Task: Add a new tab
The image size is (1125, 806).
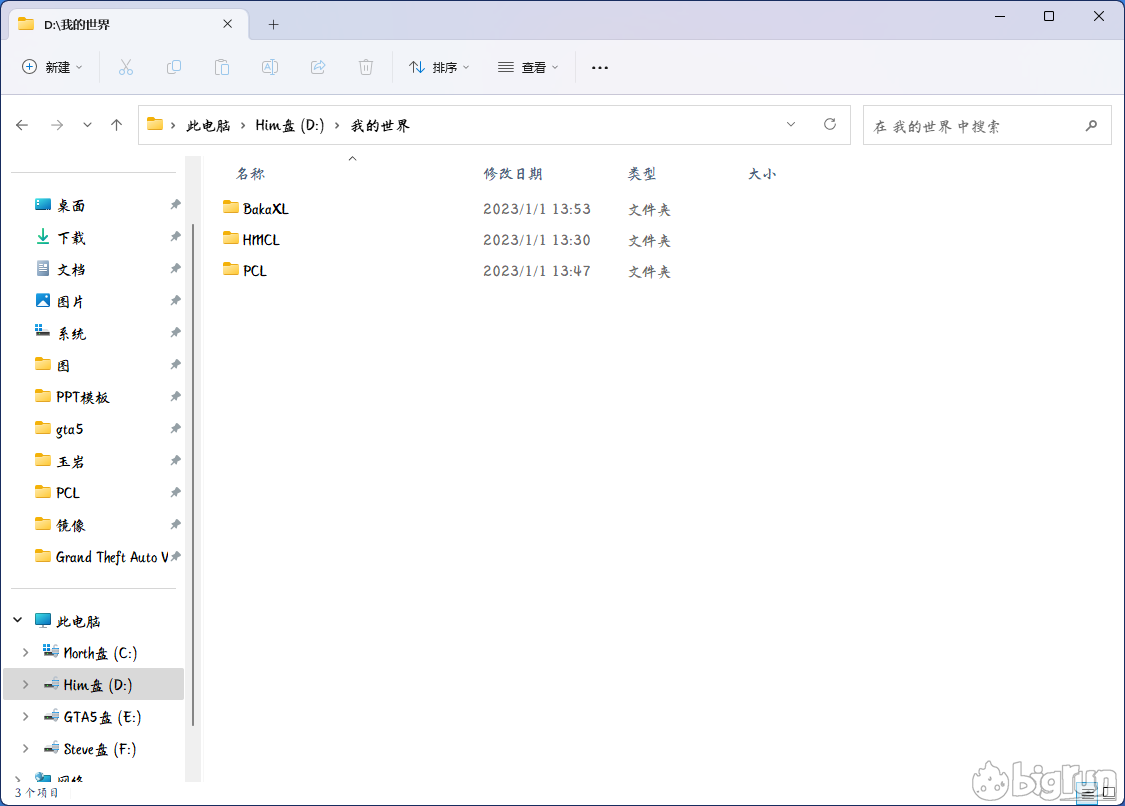Action: [x=273, y=24]
